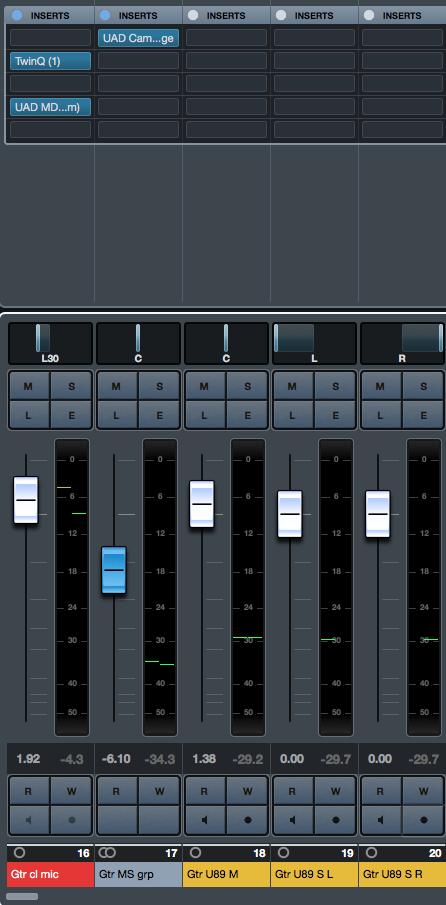This screenshot has height=905, width=446.
Task: Click the center panner of Gtr MS grp
Action: coord(138,343)
